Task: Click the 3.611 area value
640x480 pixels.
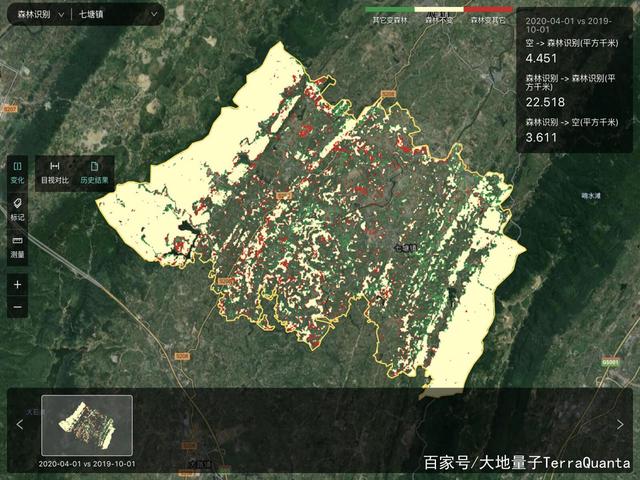Action: click(541, 138)
